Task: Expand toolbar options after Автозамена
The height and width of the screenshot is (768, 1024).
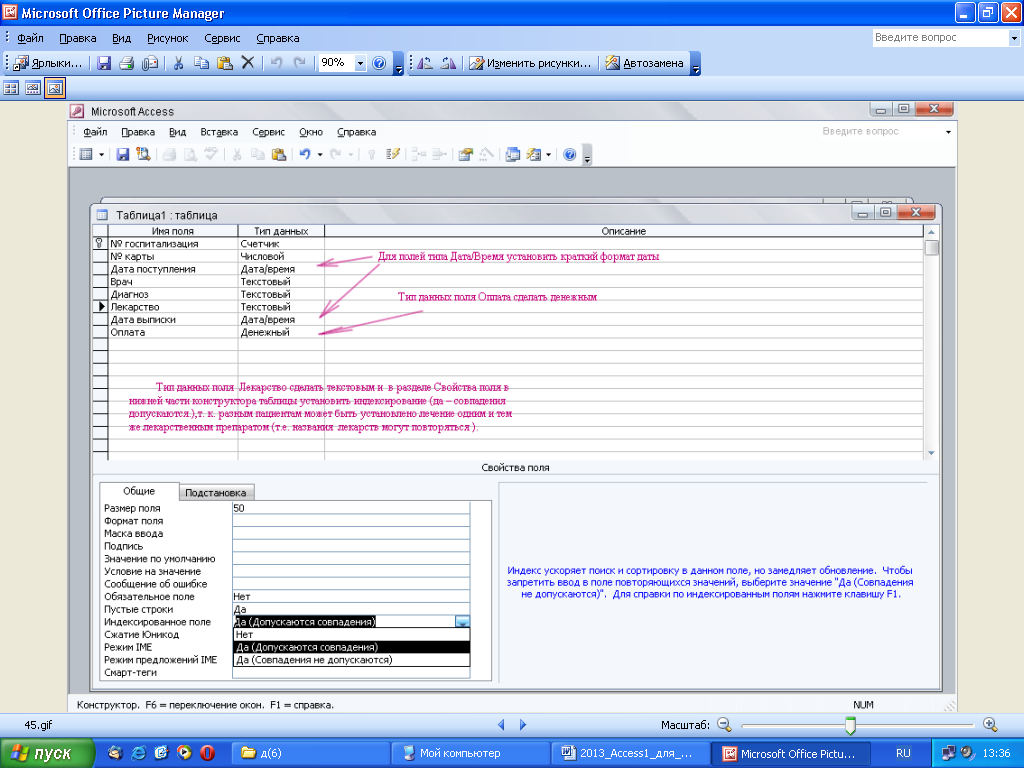Action: tap(696, 63)
